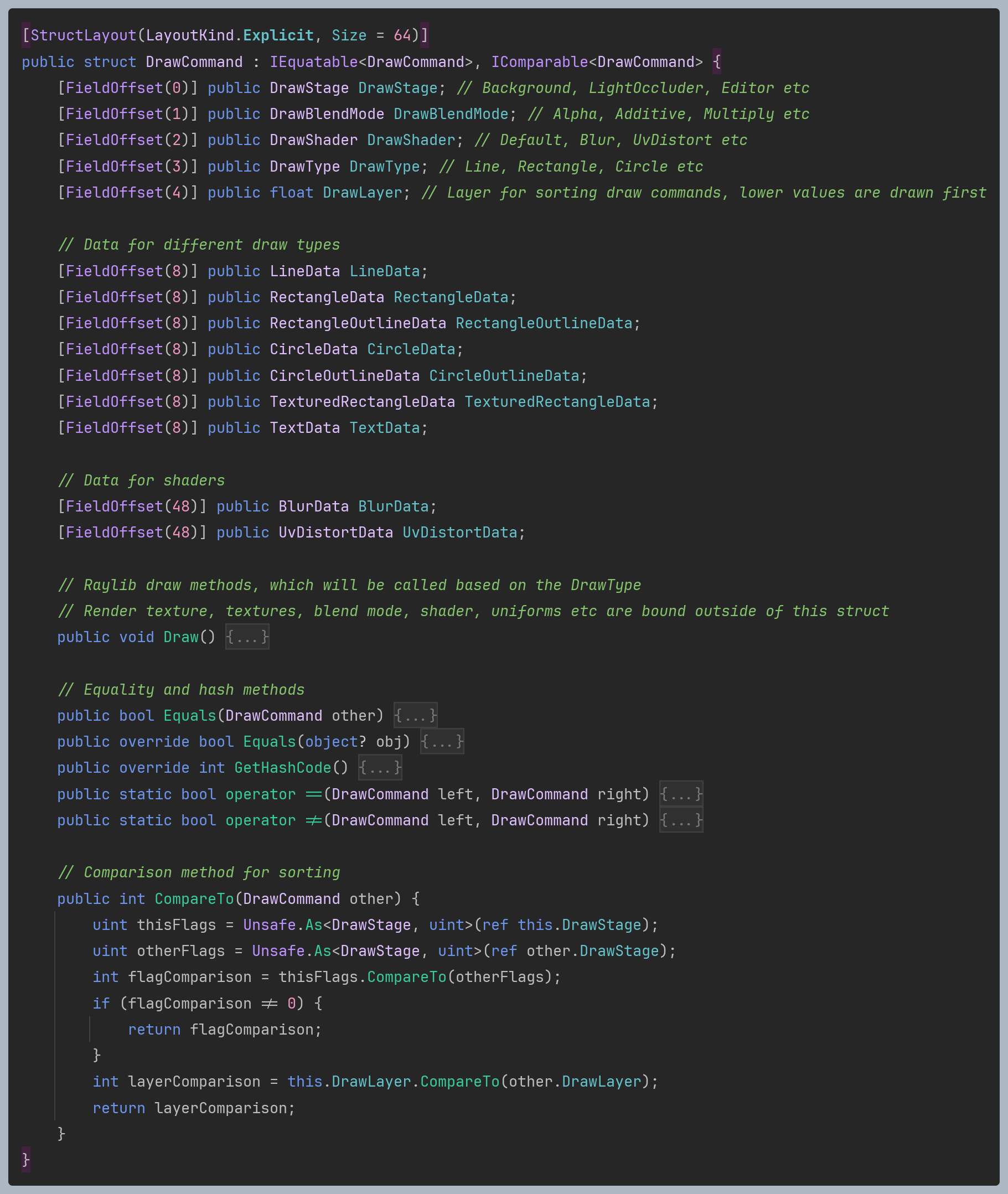Click the 'return flagComparison;' statement
Viewport: 1008px width, 1194px height.
click(225, 1030)
